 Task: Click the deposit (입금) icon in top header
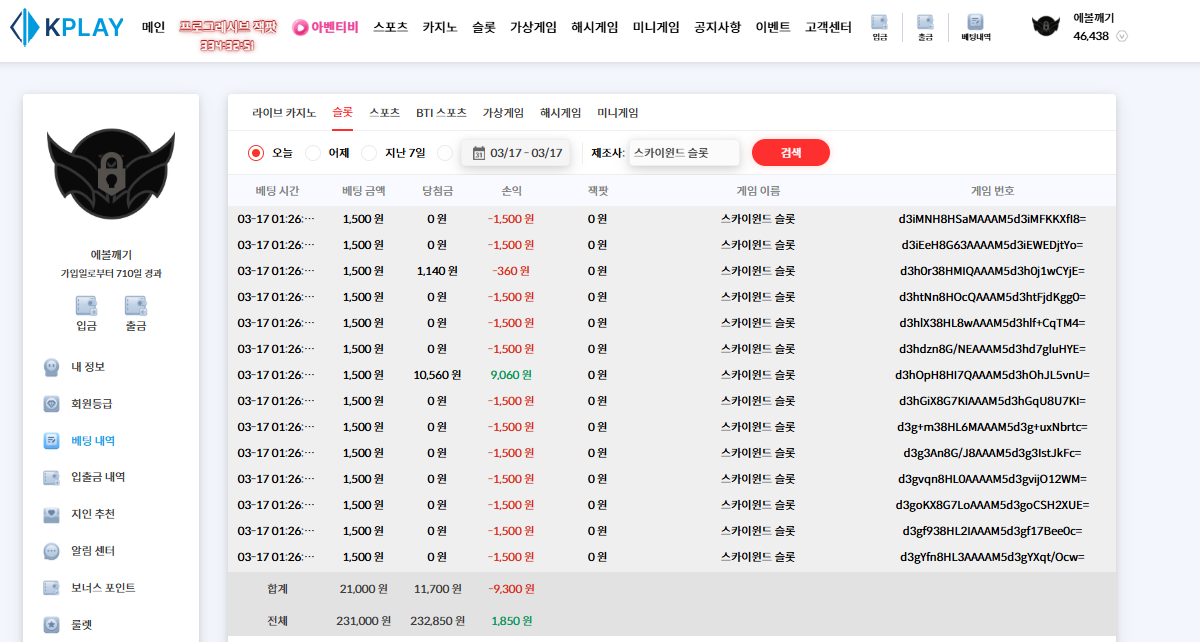tap(879, 22)
